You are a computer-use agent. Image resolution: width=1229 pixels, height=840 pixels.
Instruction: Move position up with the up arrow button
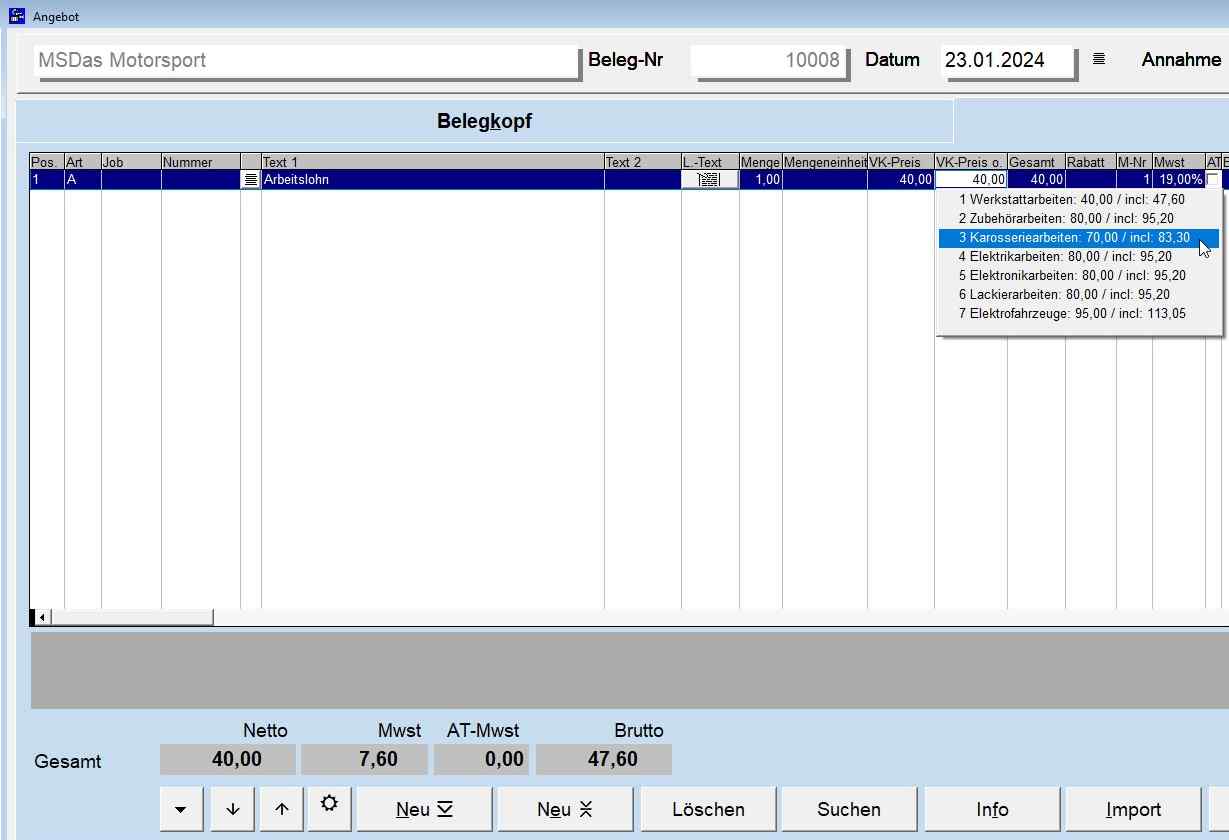coord(282,809)
